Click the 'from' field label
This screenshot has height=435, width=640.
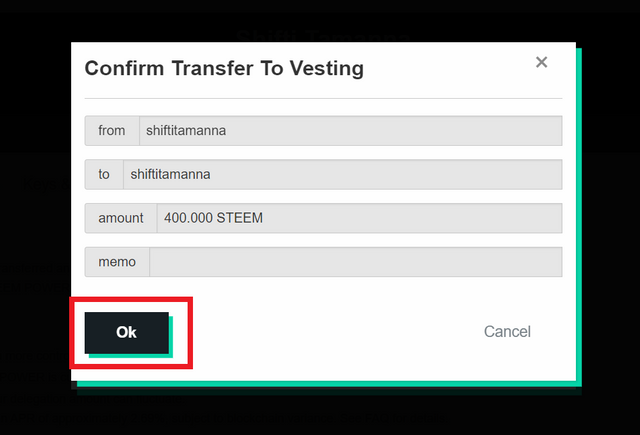click(x=112, y=131)
